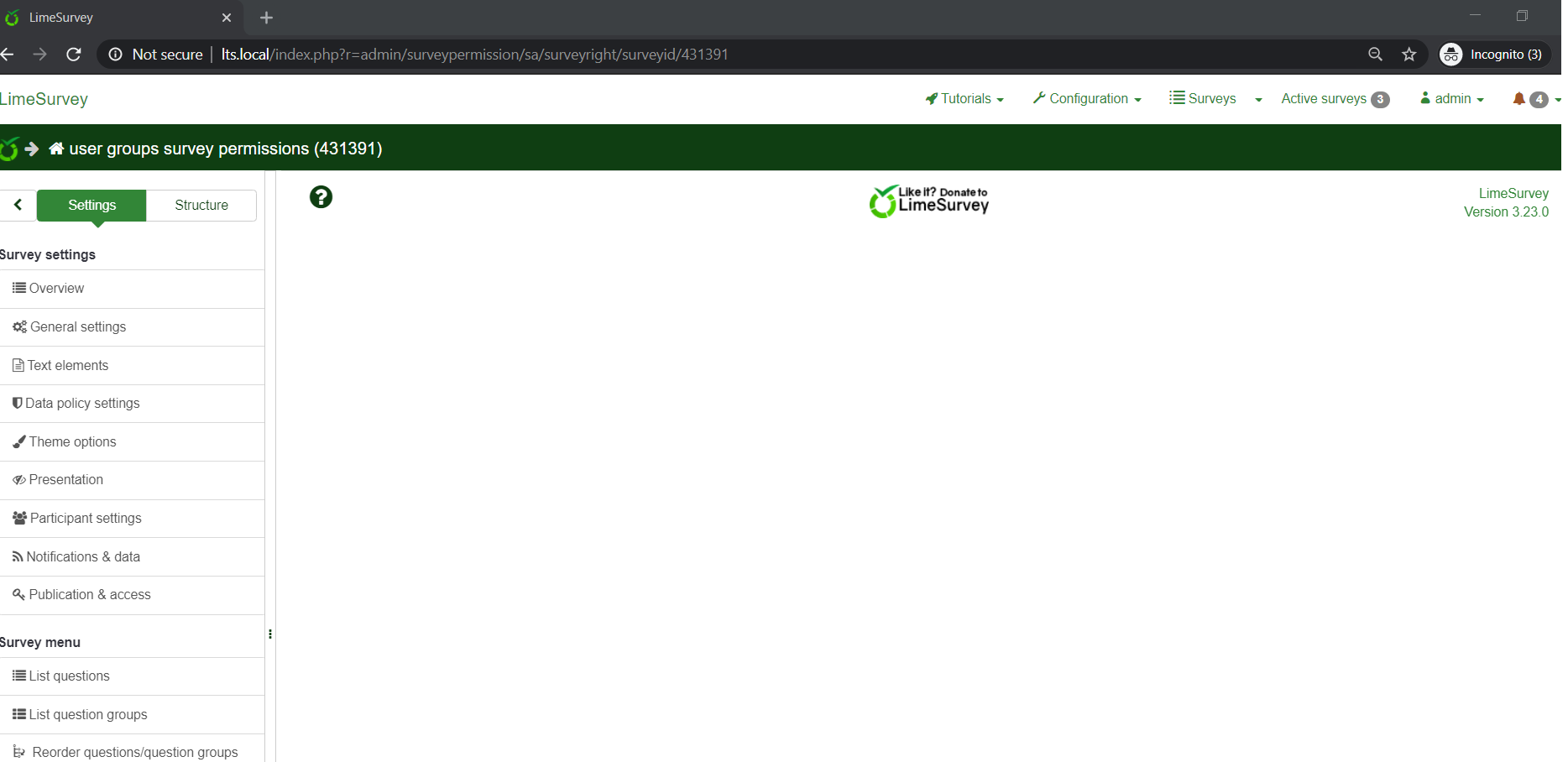Close the LimeSurvey browser tab
Viewport: 1568px width, 762px height.
[x=227, y=18]
